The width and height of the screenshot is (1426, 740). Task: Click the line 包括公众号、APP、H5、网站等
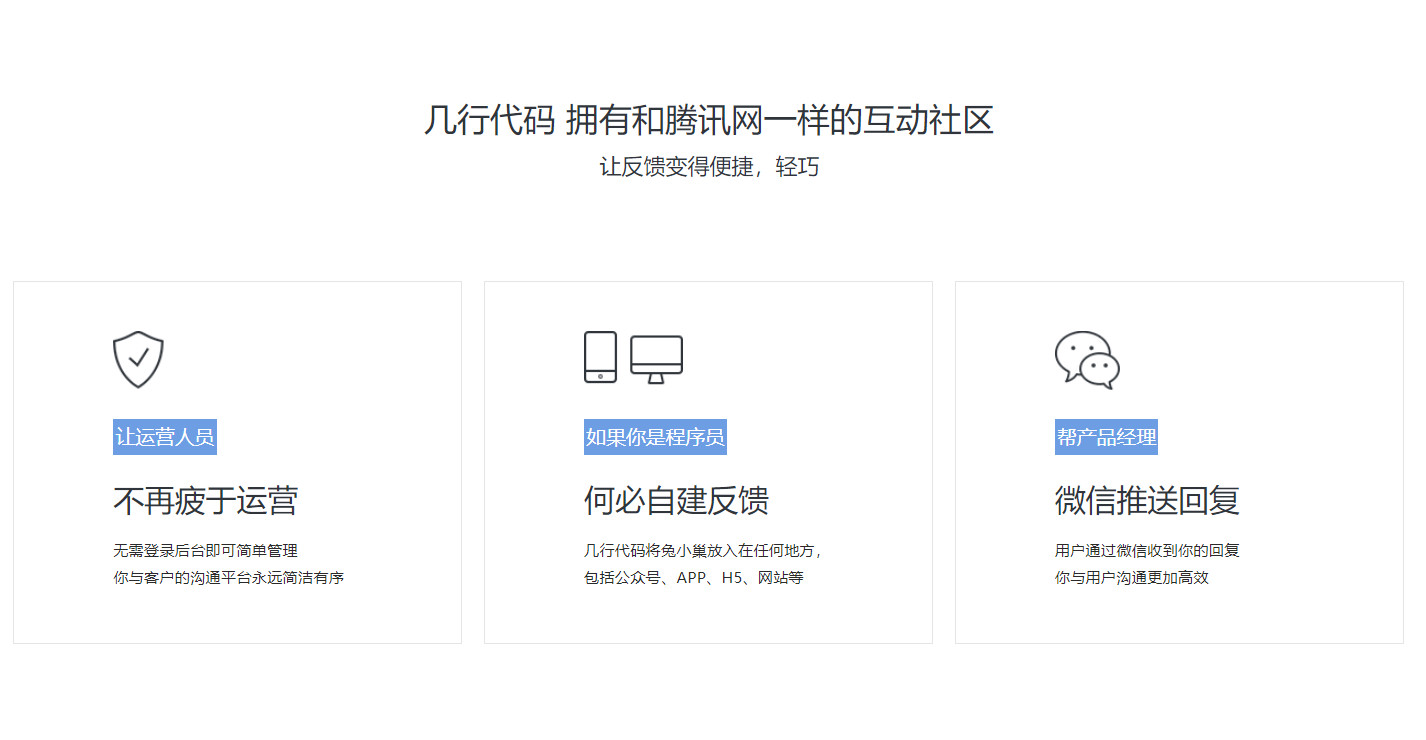click(x=694, y=577)
